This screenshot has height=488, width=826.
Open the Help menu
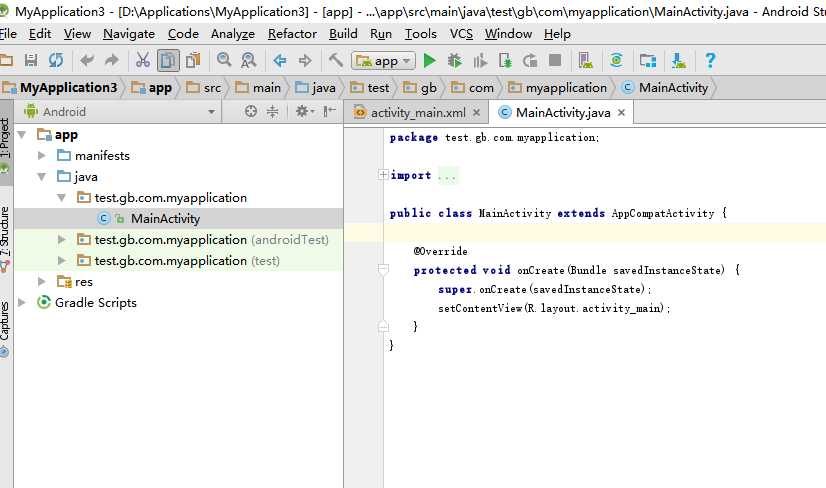pyautogui.click(x=557, y=34)
